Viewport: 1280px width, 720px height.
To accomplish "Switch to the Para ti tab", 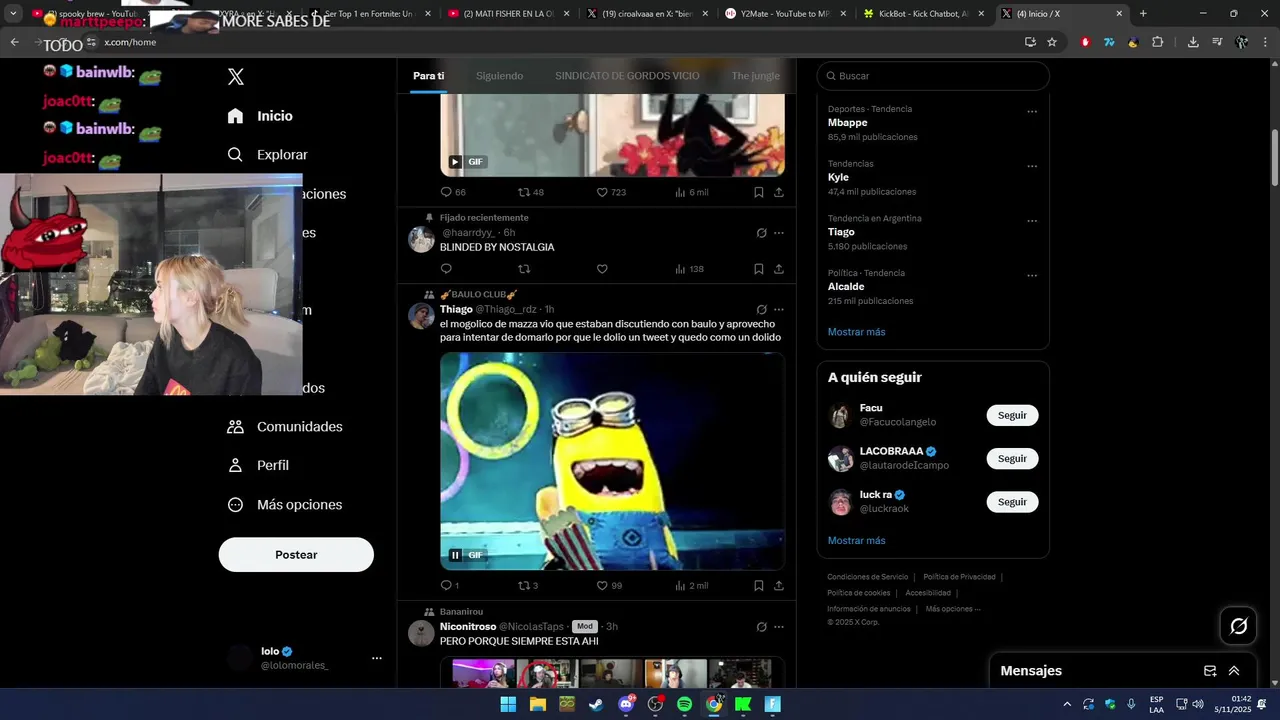I will coord(429,76).
